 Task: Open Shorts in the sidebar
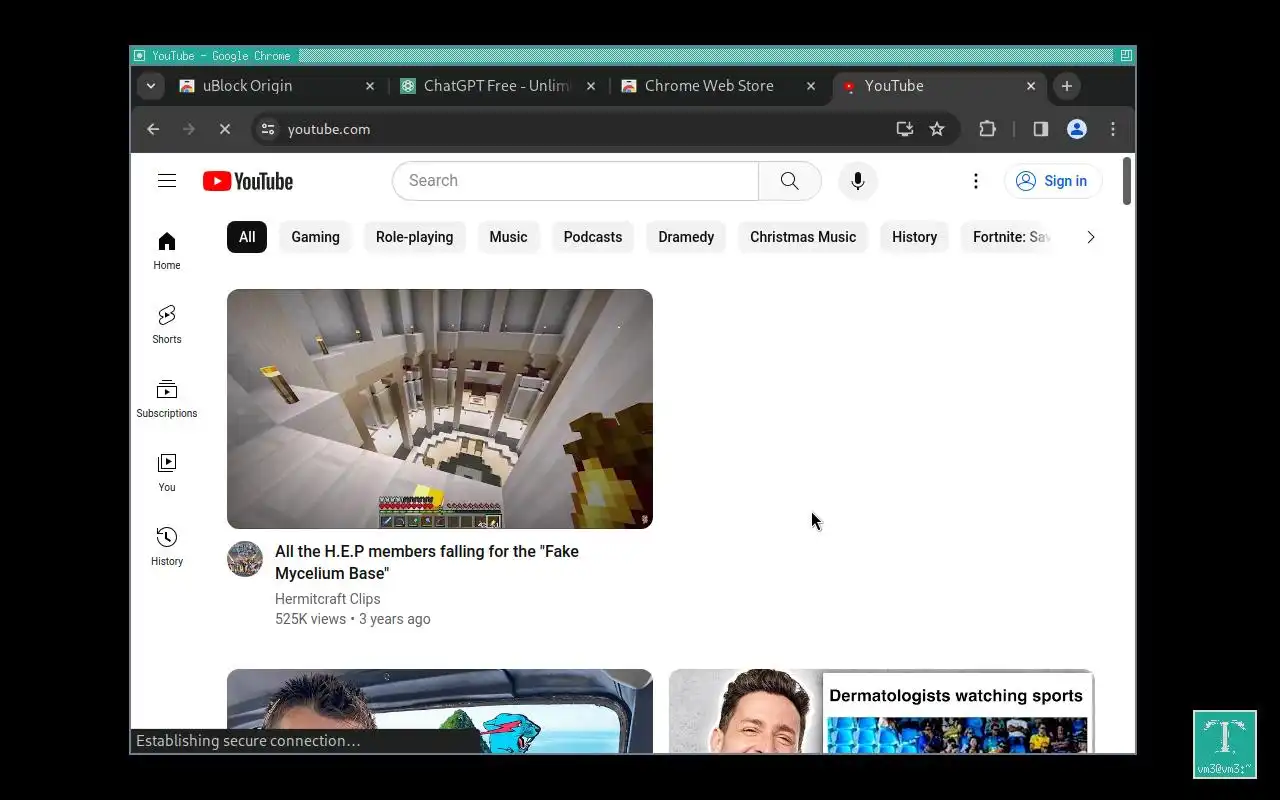(x=167, y=324)
